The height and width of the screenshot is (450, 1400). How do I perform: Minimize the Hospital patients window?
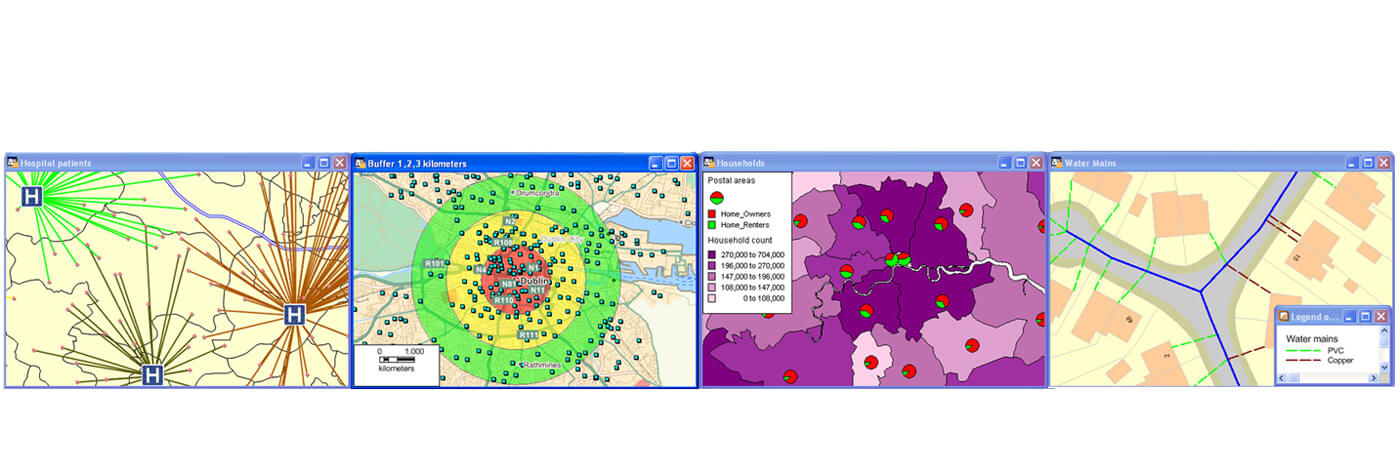308,162
